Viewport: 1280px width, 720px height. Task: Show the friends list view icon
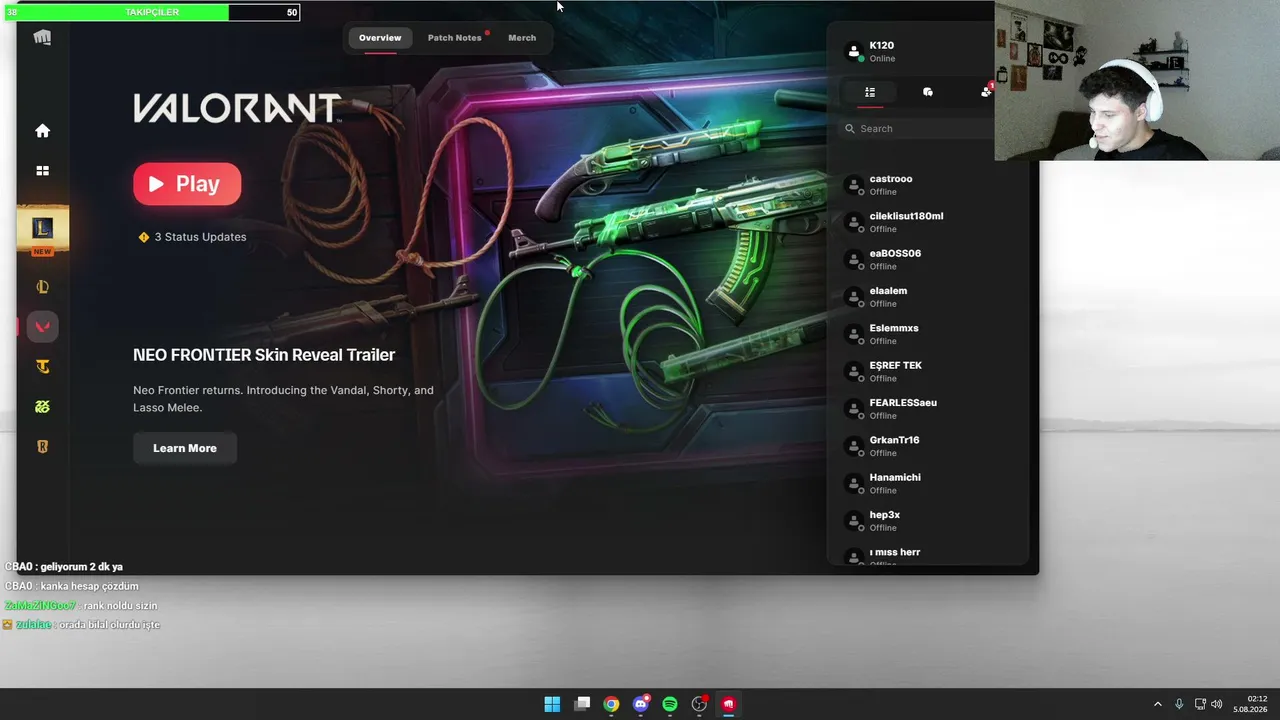(x=870, y=92)
